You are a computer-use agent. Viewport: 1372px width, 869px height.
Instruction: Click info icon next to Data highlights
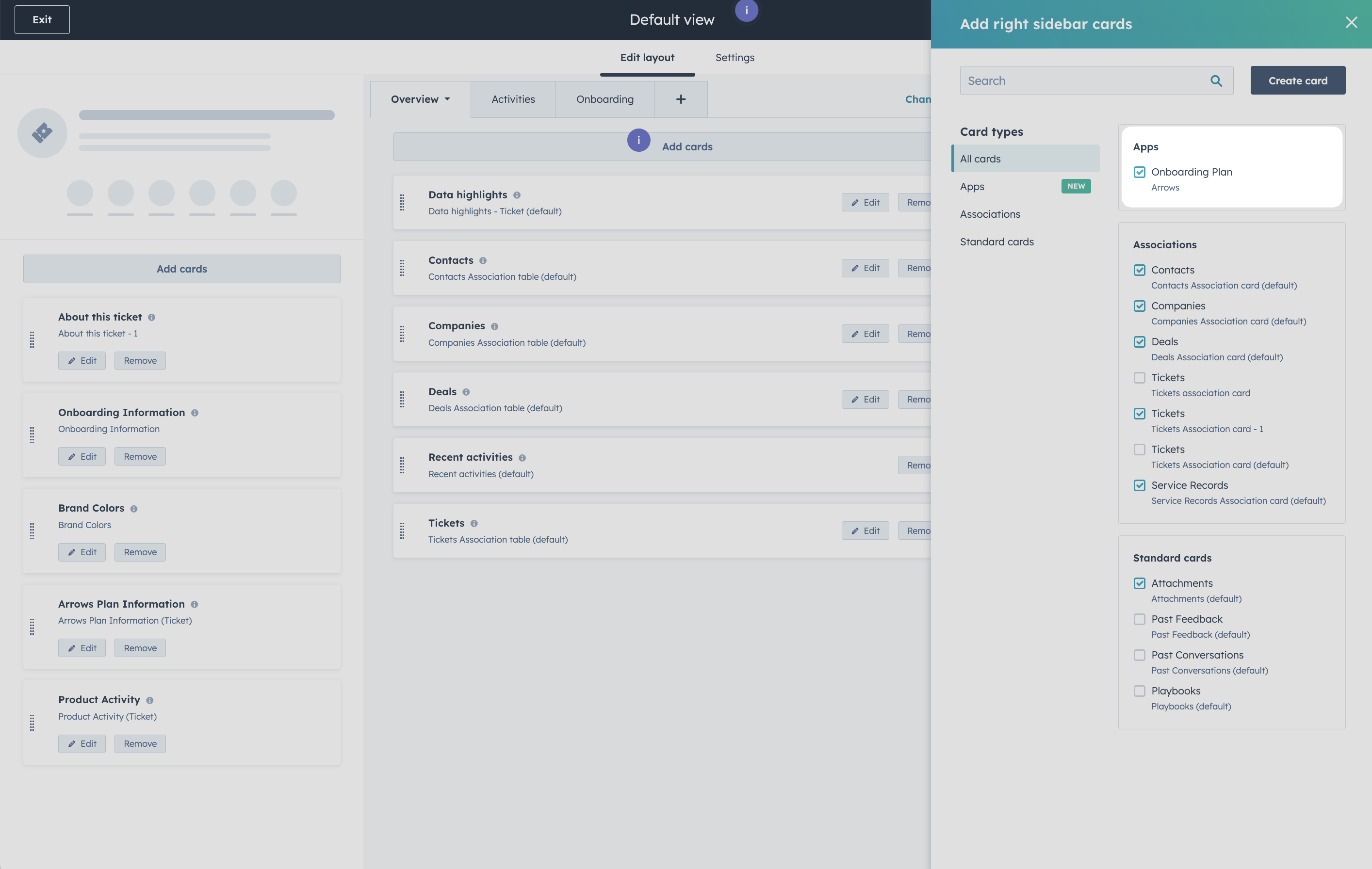(x=517, y=195)
